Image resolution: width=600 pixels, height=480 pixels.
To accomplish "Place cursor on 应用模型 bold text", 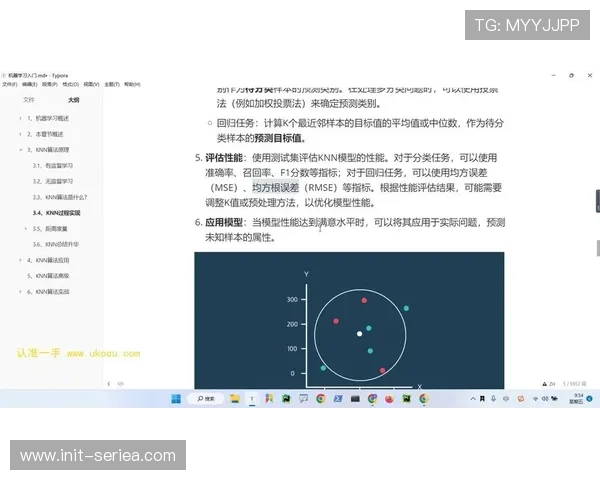I will point(224,222).
